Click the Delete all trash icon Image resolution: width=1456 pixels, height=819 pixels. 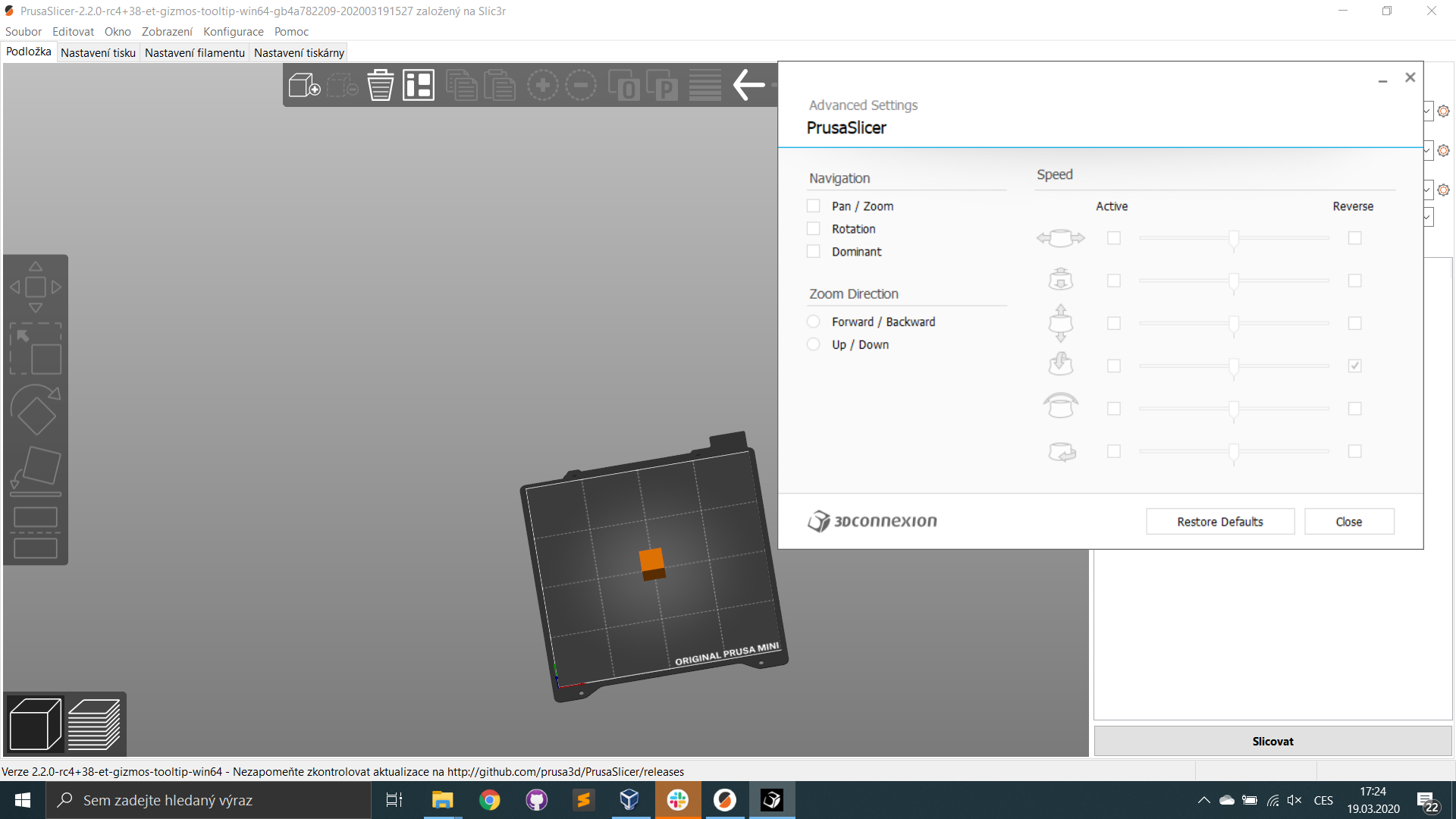tap(380, 85)
